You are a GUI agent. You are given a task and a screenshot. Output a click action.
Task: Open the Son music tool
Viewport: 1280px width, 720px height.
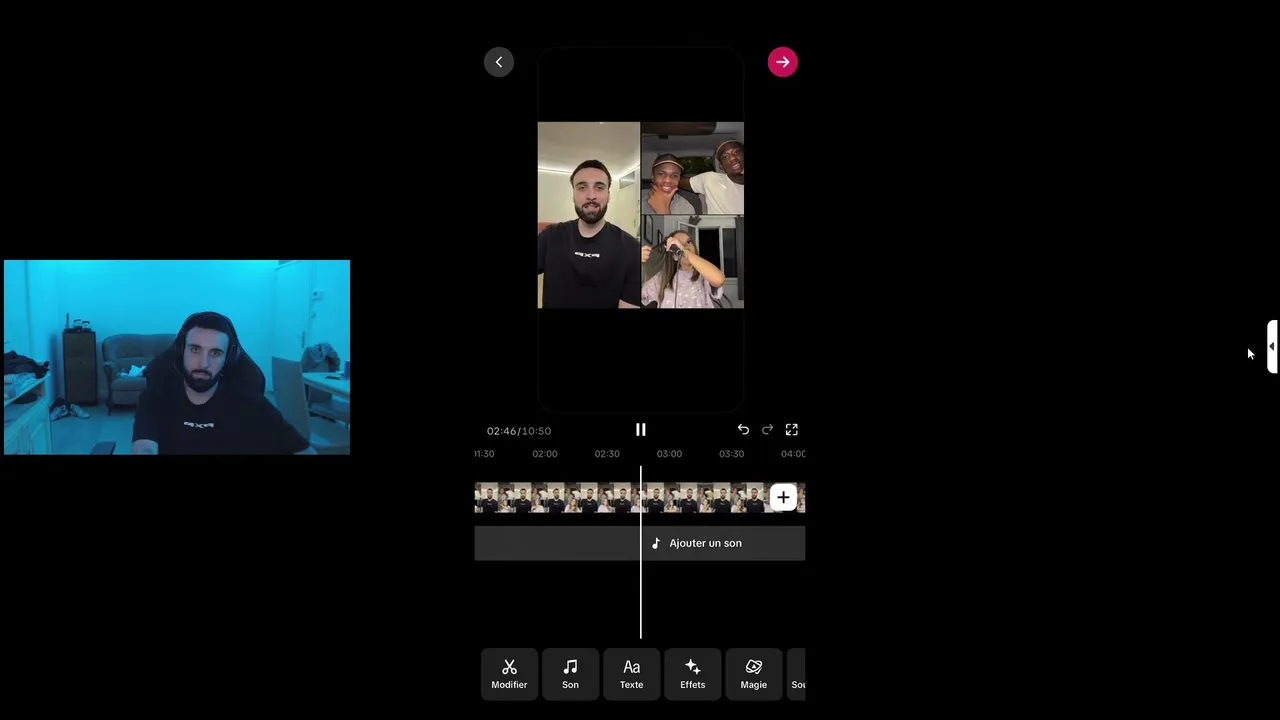click(570, 674)
